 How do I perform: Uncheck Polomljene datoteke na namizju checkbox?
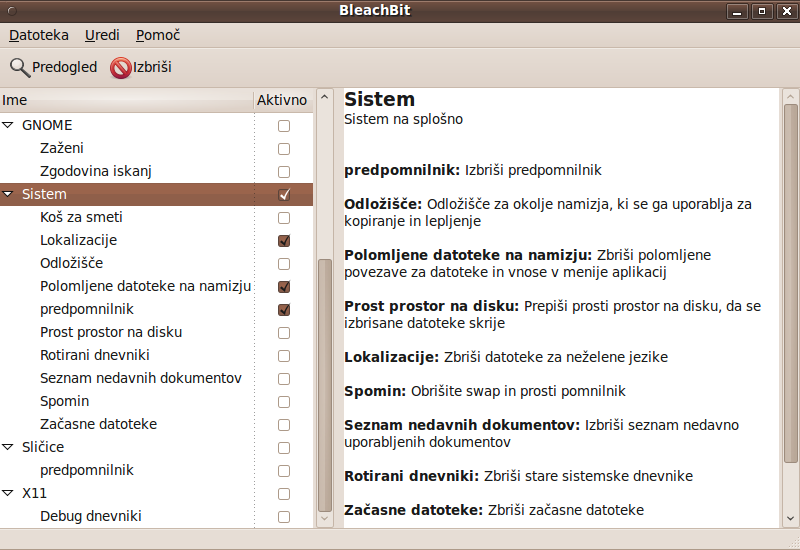point(284,287)
